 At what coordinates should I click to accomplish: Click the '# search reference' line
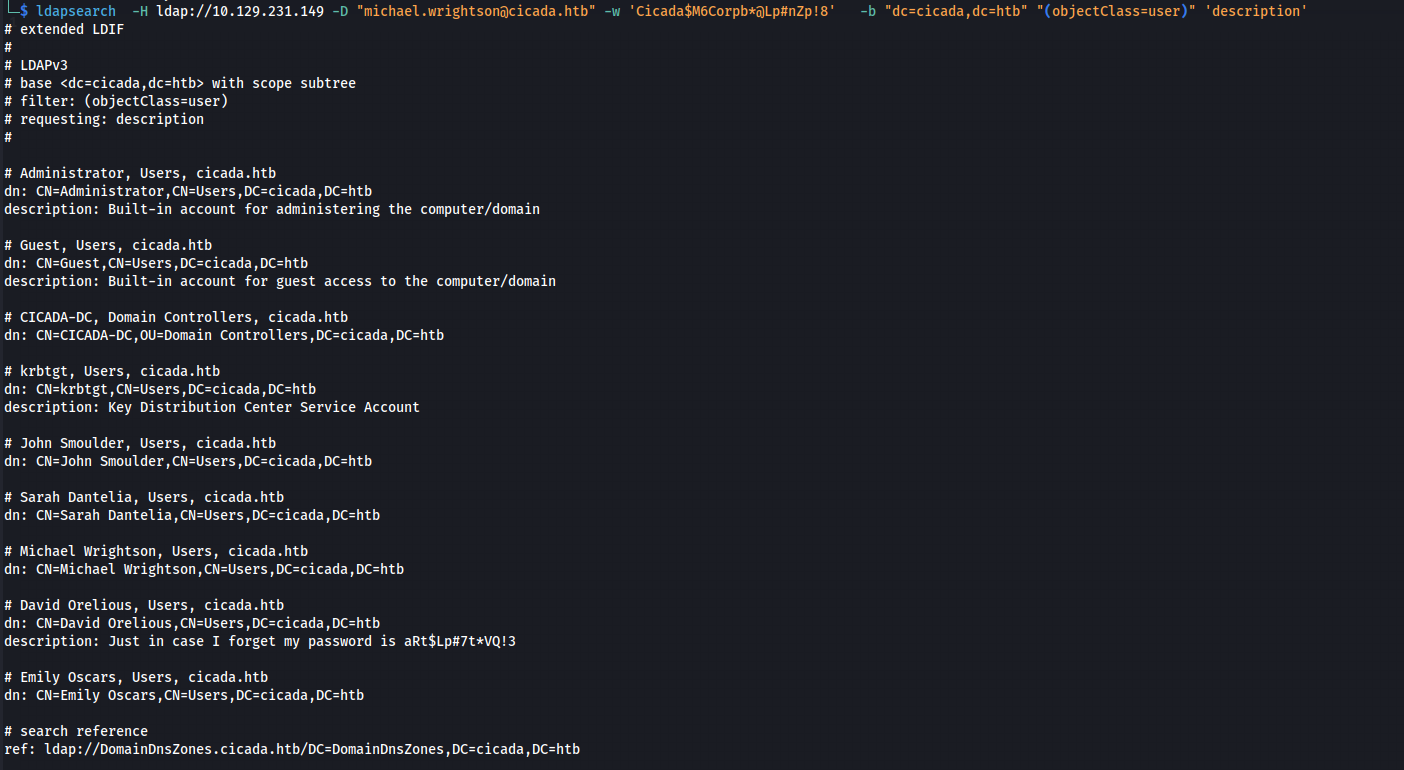[76, 731]
